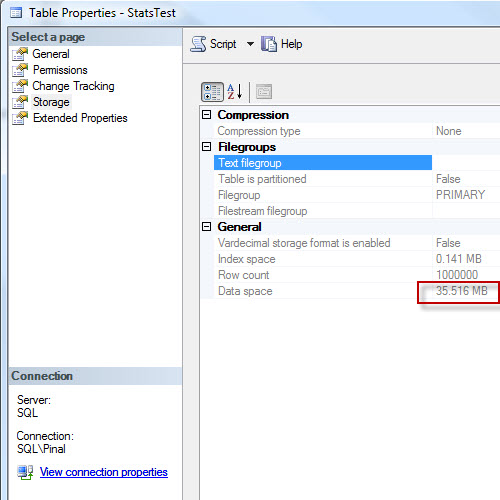Click the Change Tracking page icon
Viewport: 500px width, 500px height.
point(20,86)
